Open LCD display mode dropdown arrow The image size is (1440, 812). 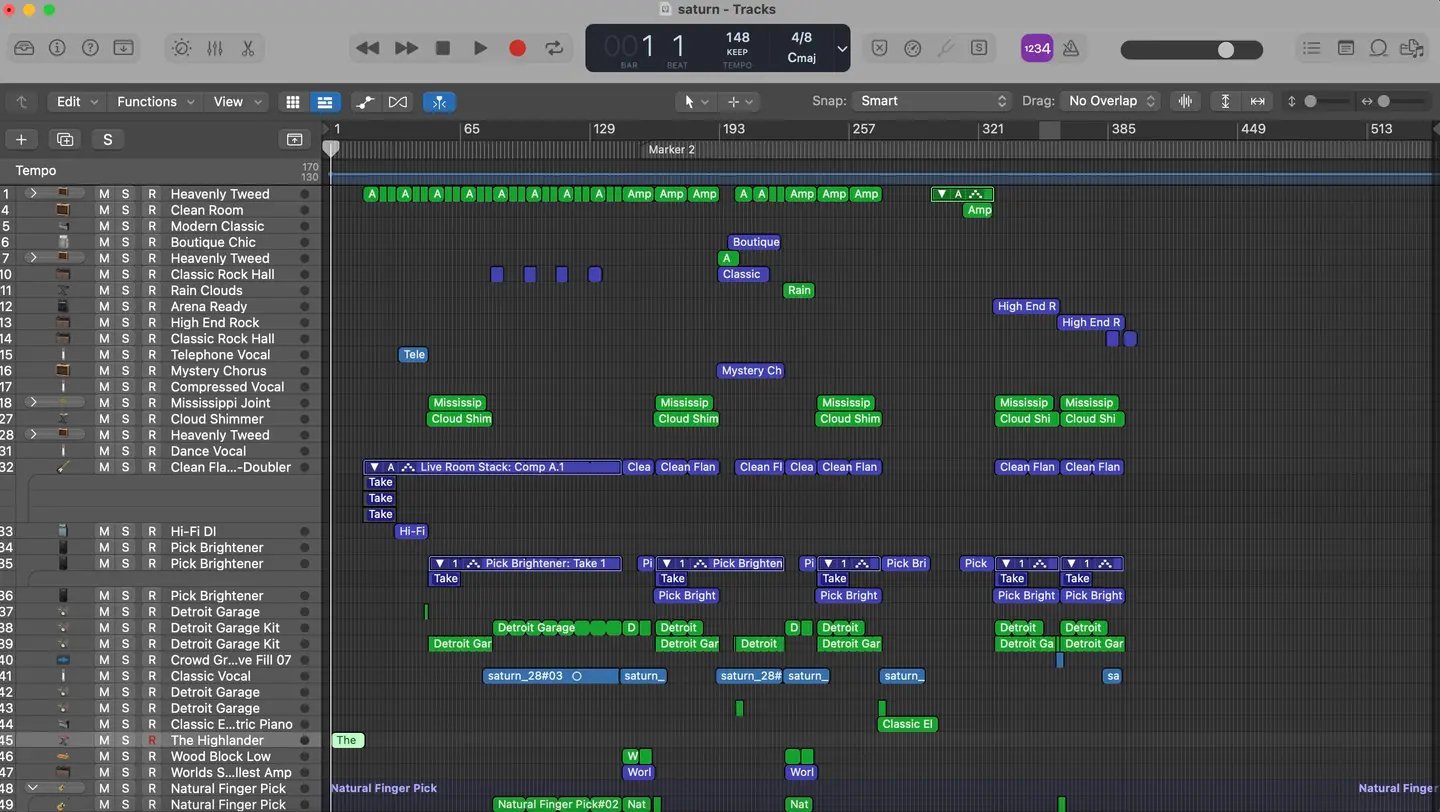click(842, 49)
